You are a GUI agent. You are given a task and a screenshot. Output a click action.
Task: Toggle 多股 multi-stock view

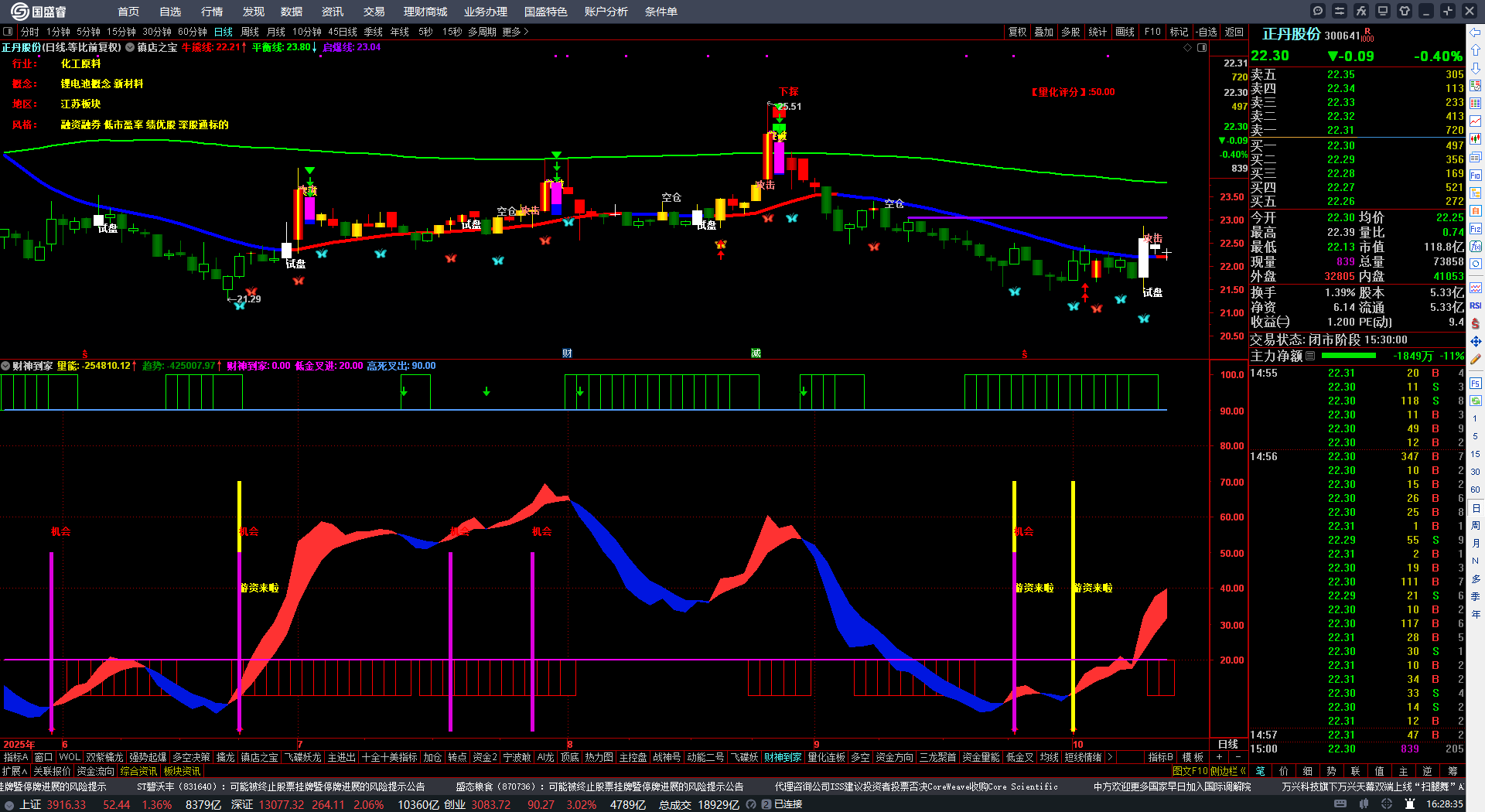click(1070, 32)
